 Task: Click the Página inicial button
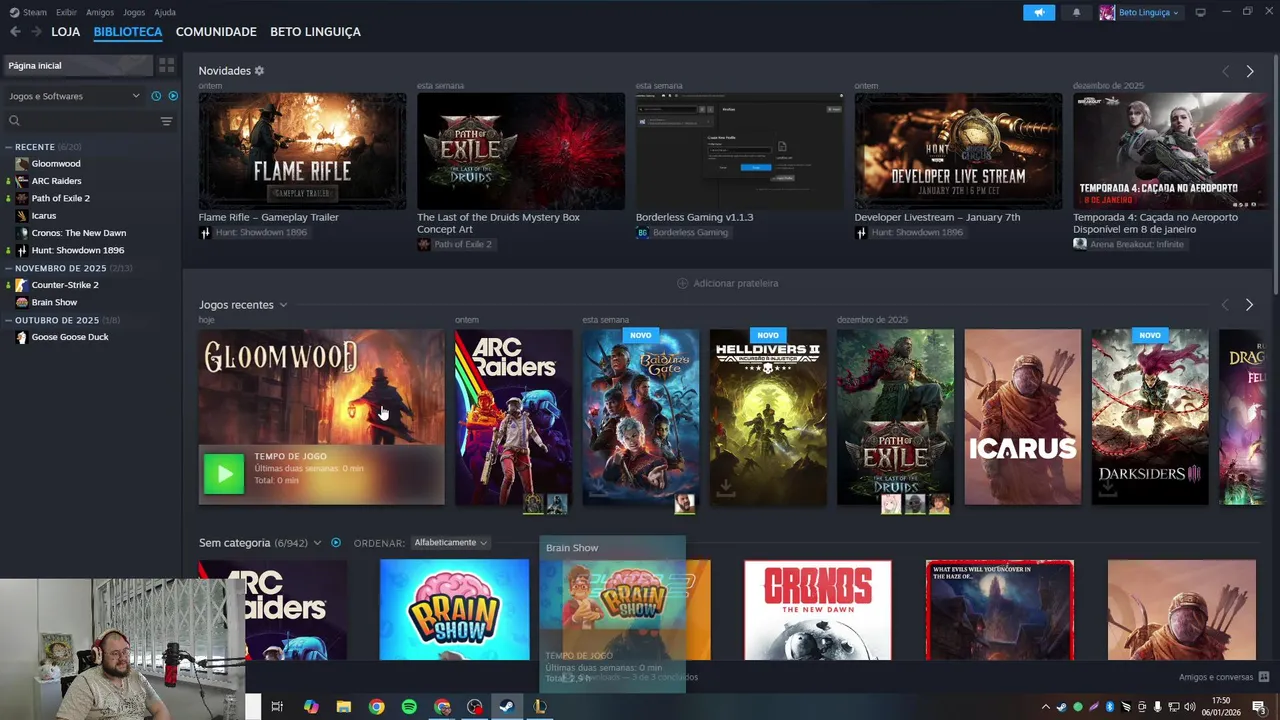78,65
